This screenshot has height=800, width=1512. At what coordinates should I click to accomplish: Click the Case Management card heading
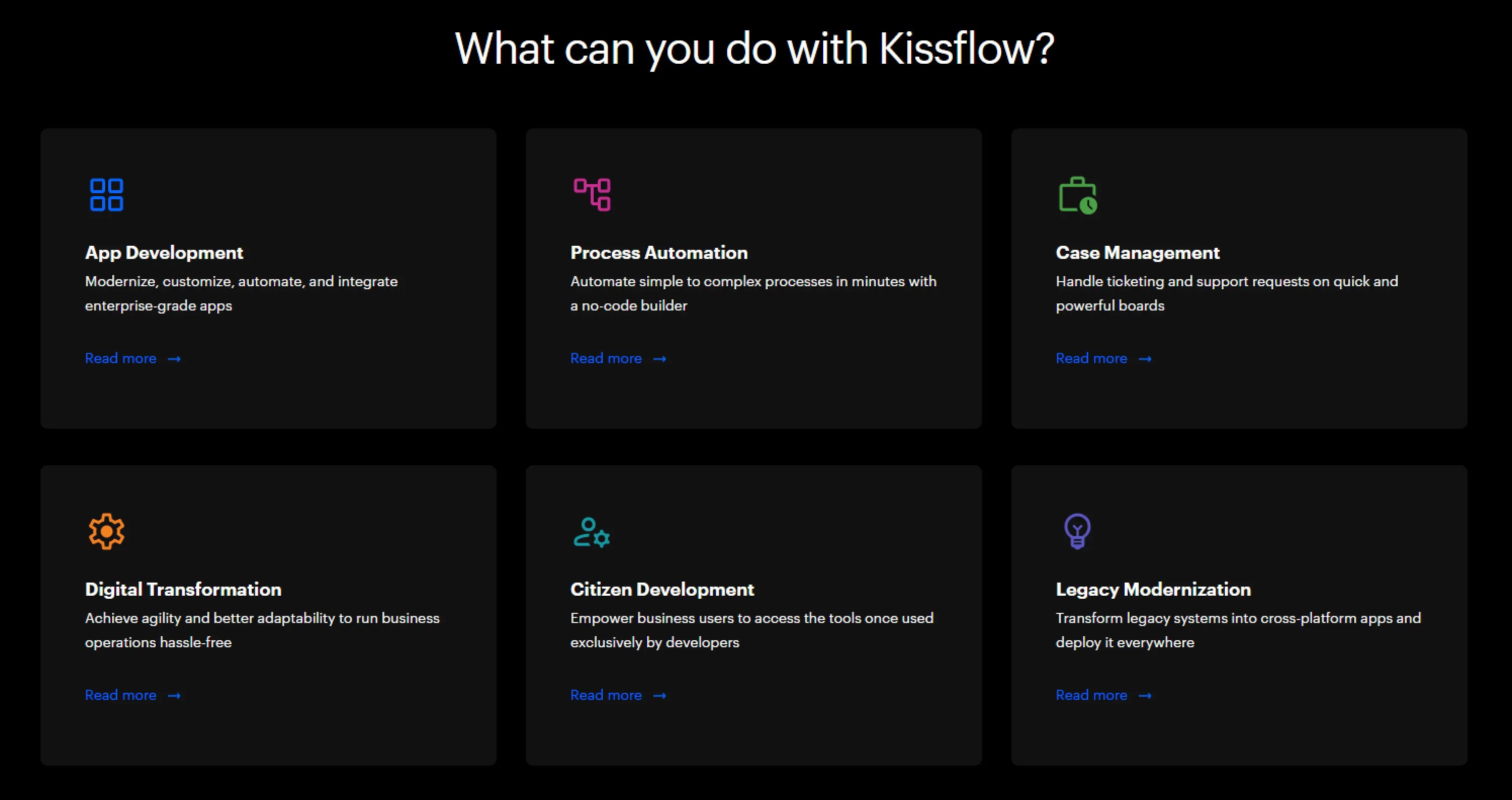pyautogui.click(x=1137, y=252)
